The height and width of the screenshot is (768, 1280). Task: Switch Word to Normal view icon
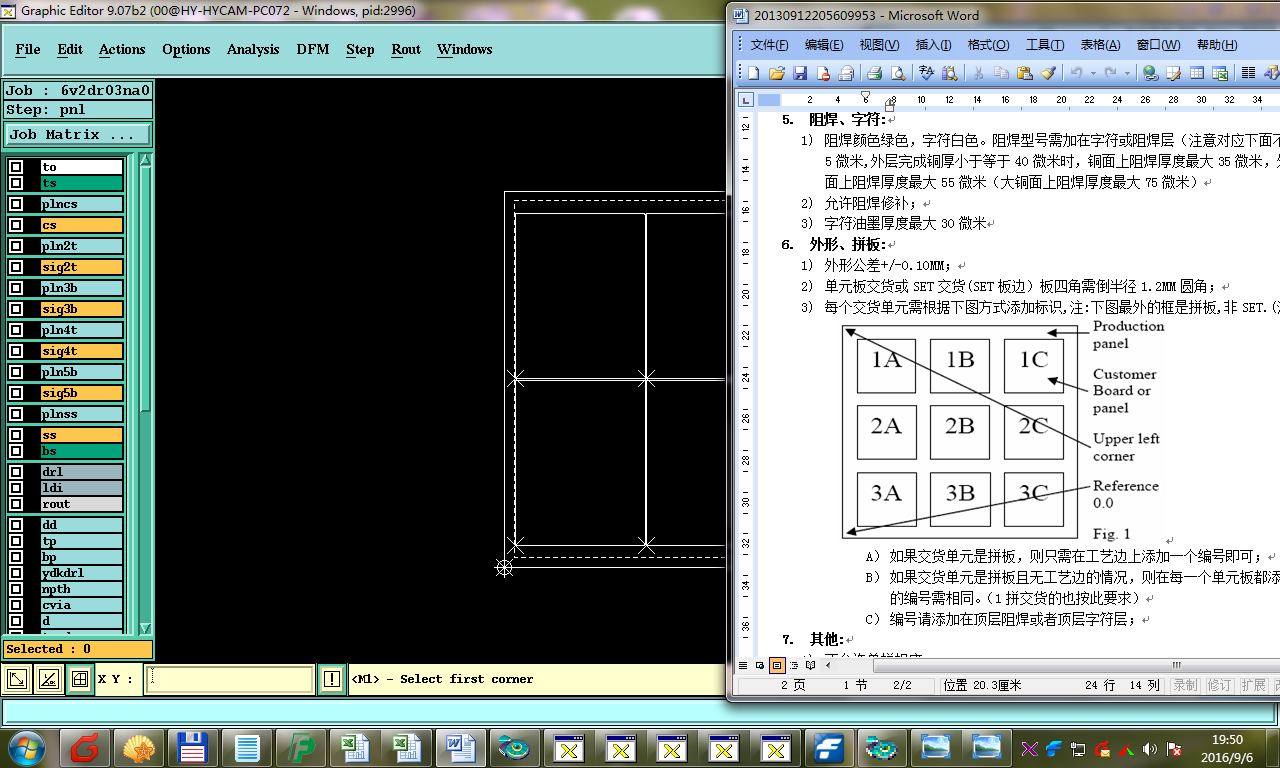743,664
